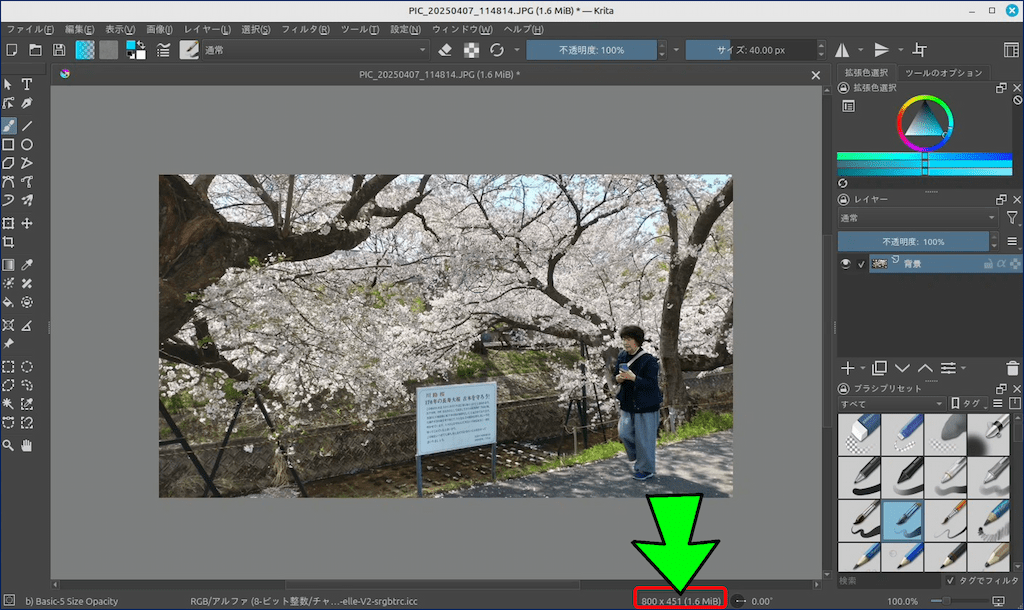Screen dimensions: 1024x610
Task: Select the Crop tool
Action: (x=8, y=242)
